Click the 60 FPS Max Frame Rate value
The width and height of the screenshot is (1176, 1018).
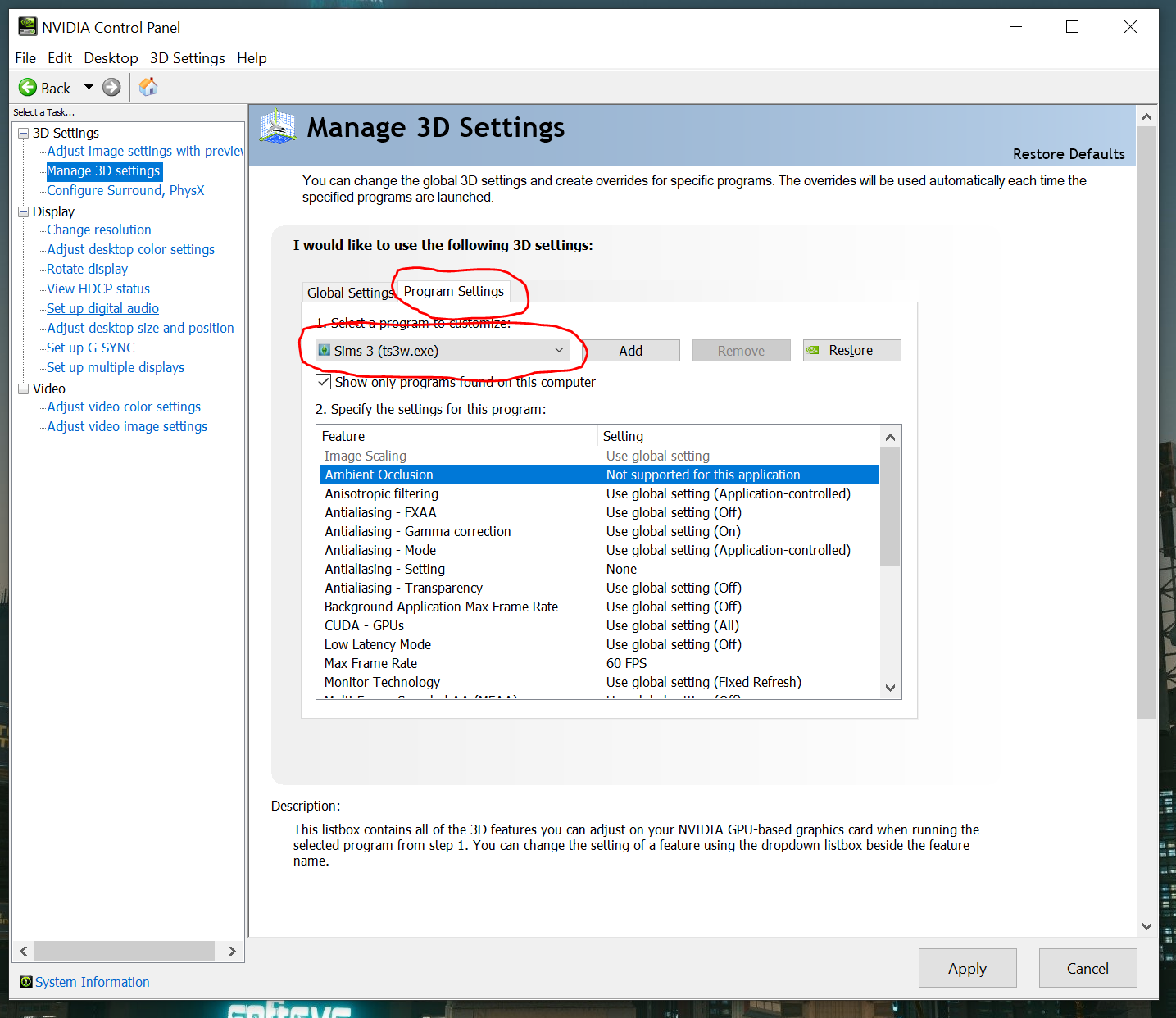coord(627,663)
